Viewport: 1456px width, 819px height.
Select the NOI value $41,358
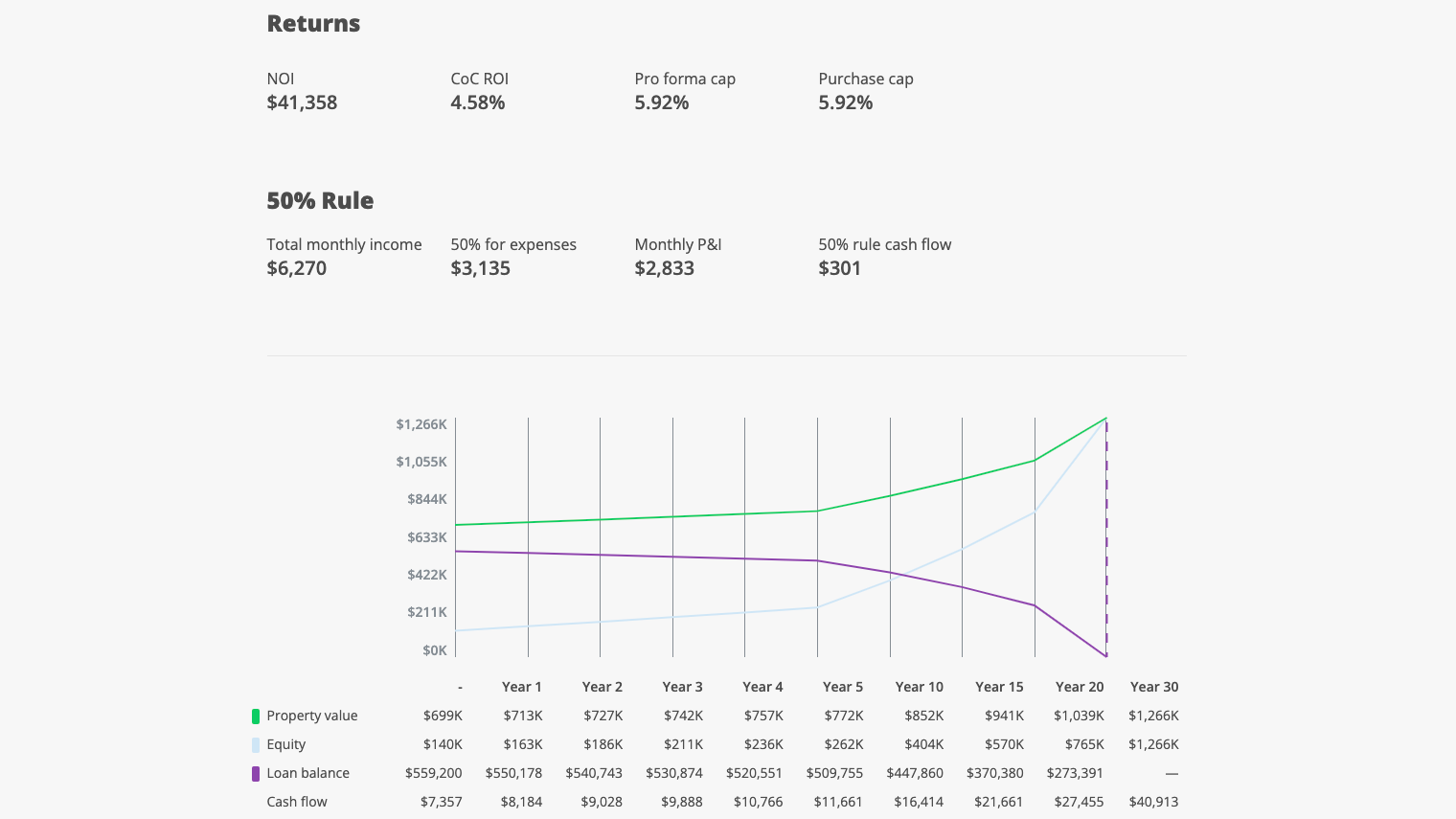point(302,102)
